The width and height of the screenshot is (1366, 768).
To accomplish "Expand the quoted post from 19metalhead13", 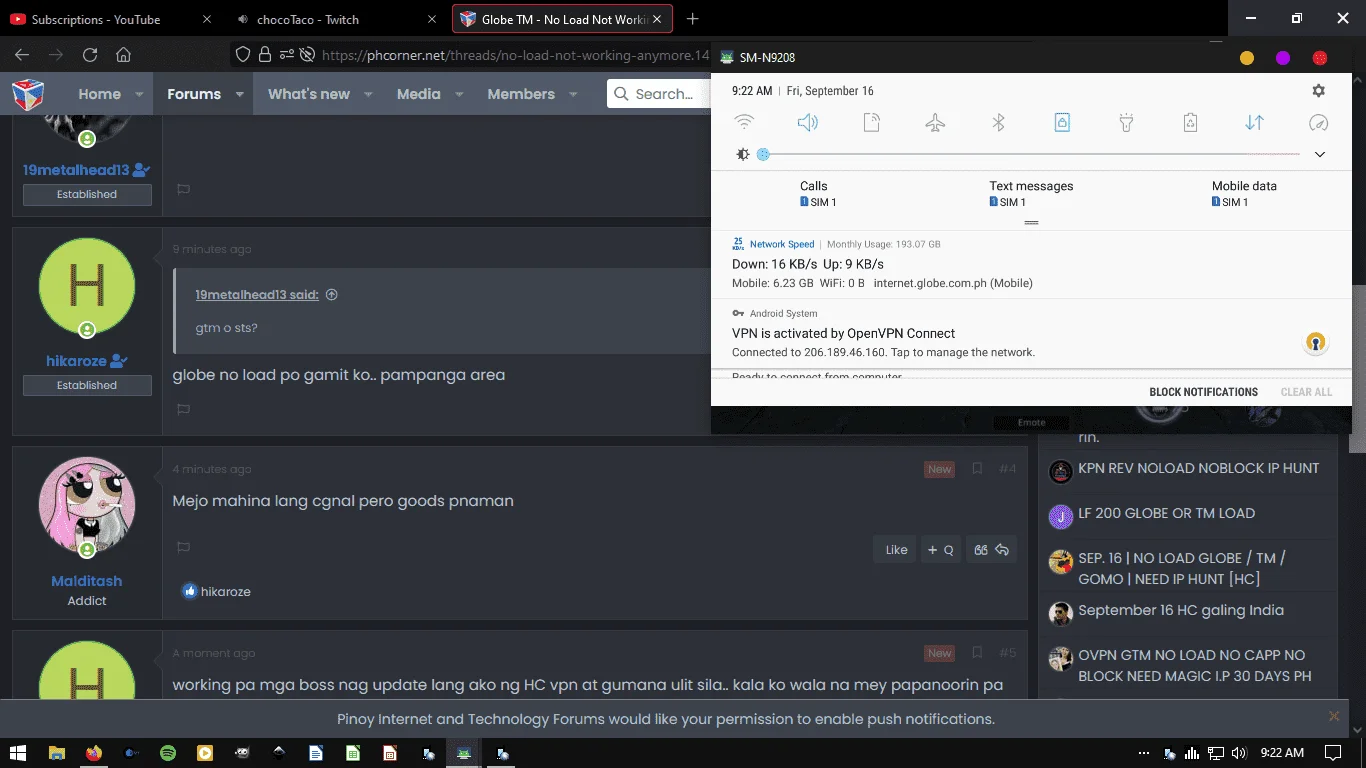I will [x=332, y=295].
